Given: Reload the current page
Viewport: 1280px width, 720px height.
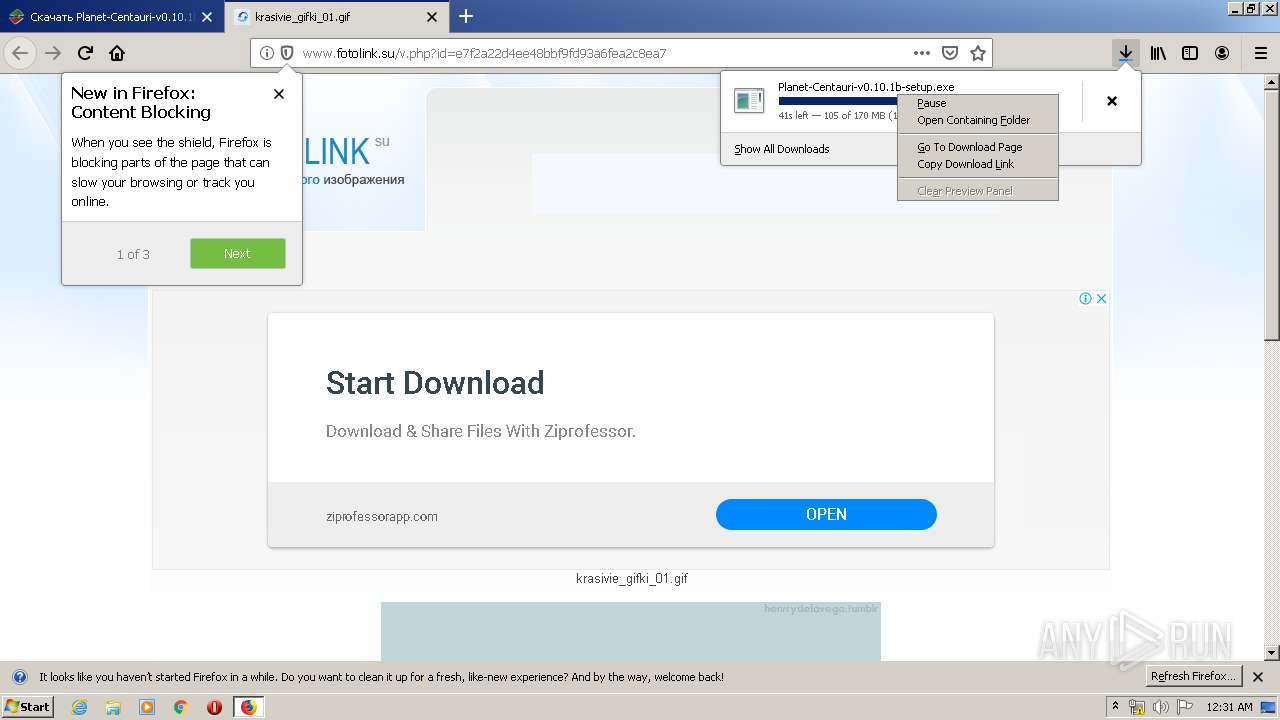Looking at the screenshot, I should (x=85, y=53).
